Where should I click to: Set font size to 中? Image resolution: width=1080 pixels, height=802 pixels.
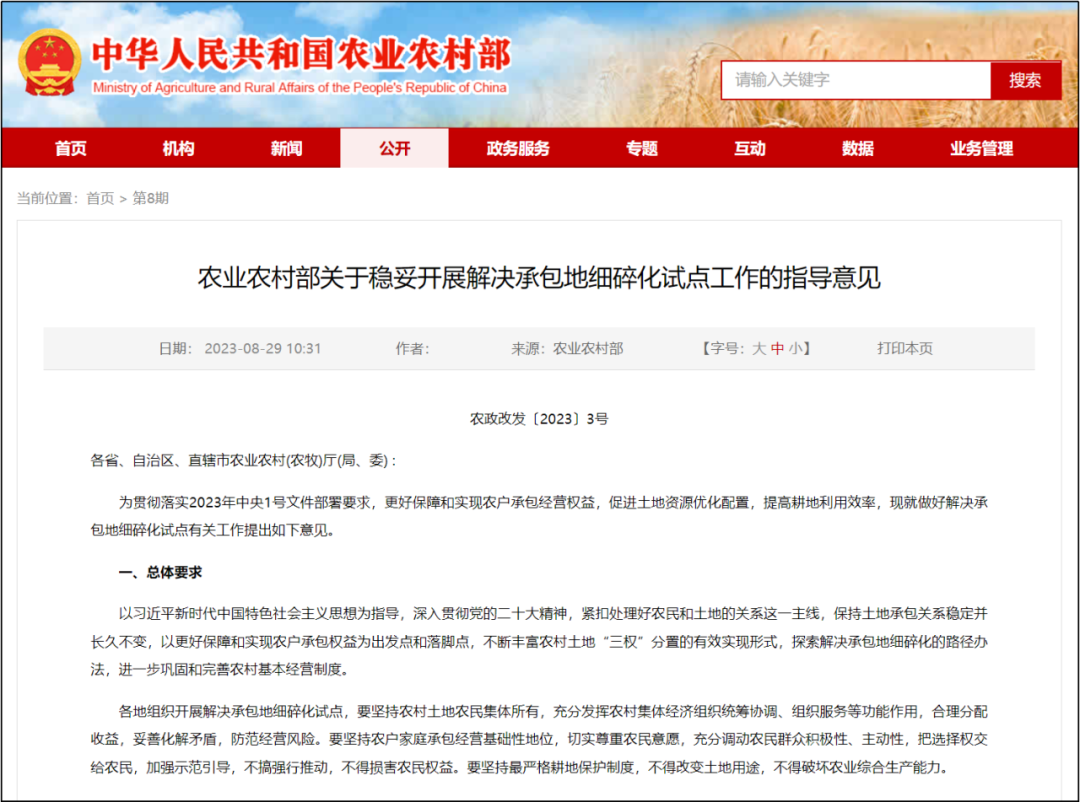click(777, 349)
